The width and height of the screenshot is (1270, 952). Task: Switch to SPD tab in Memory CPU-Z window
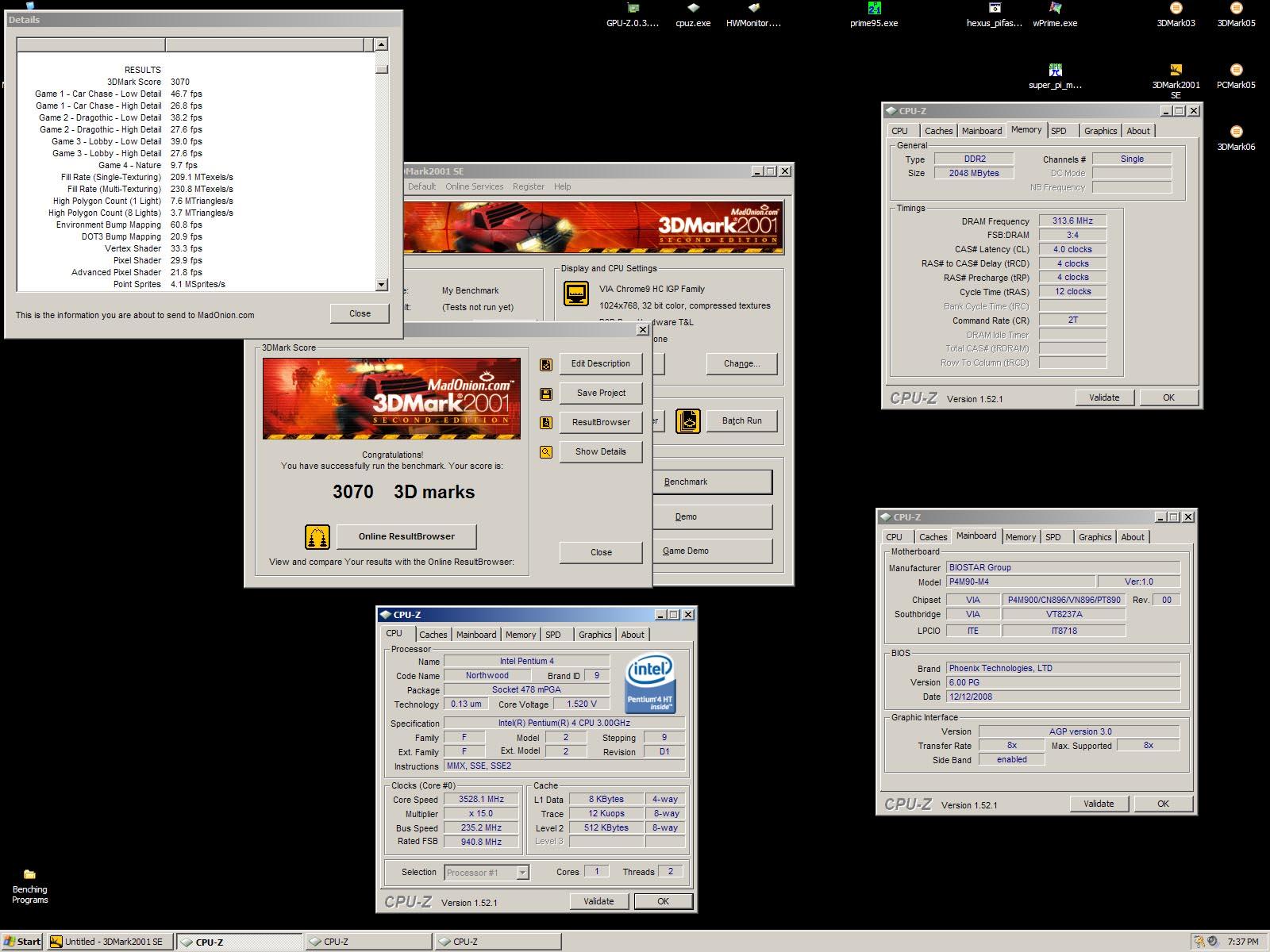tap(1059, 131)
